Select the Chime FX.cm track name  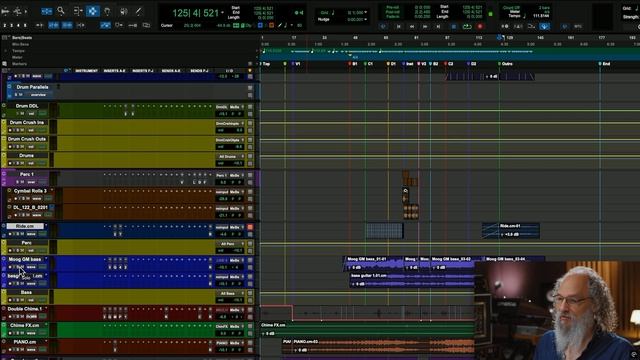(25, 325)
